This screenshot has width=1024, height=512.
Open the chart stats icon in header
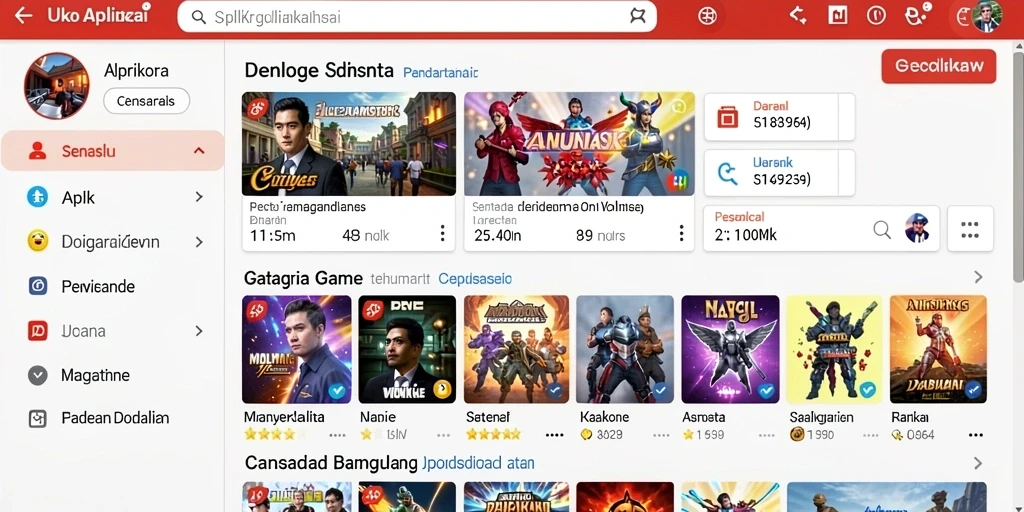tap(837, 15)
